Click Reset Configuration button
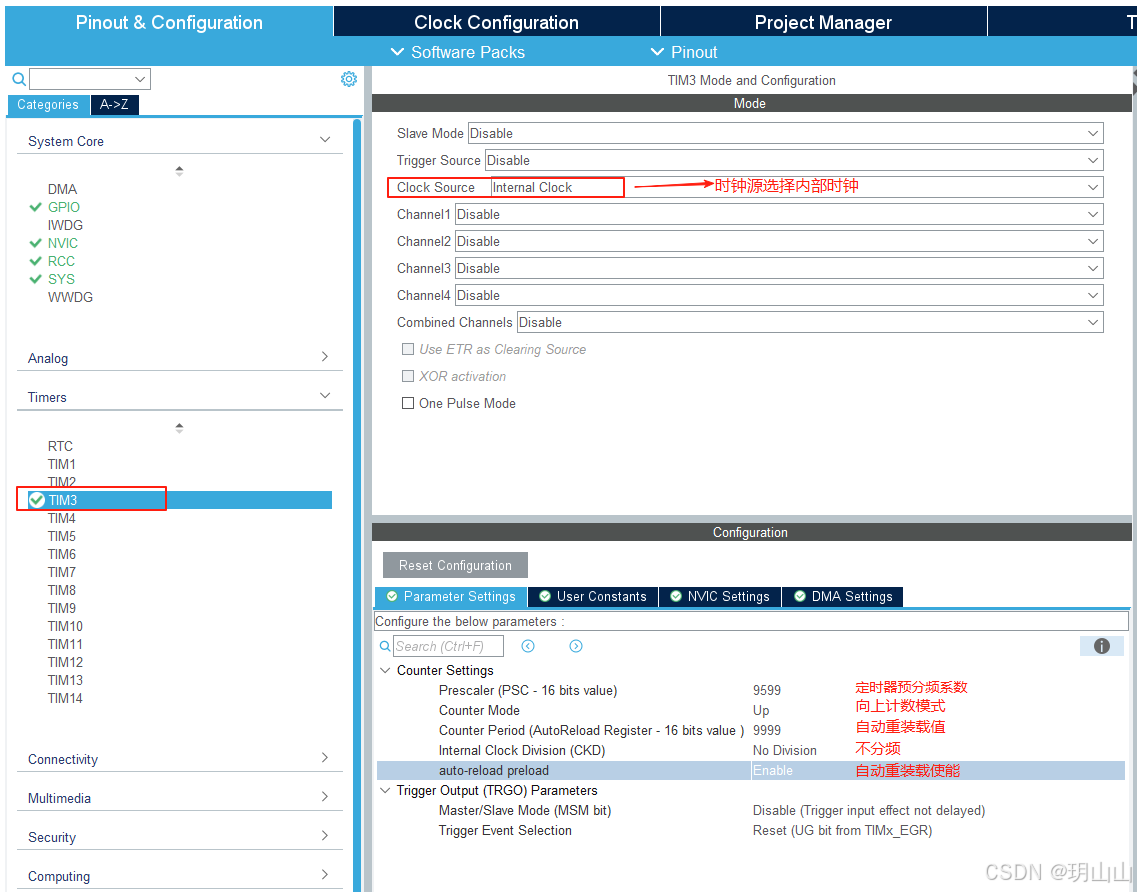This screenshot has height=892, width=1137. pyautogui.click(x=455, y=565)
